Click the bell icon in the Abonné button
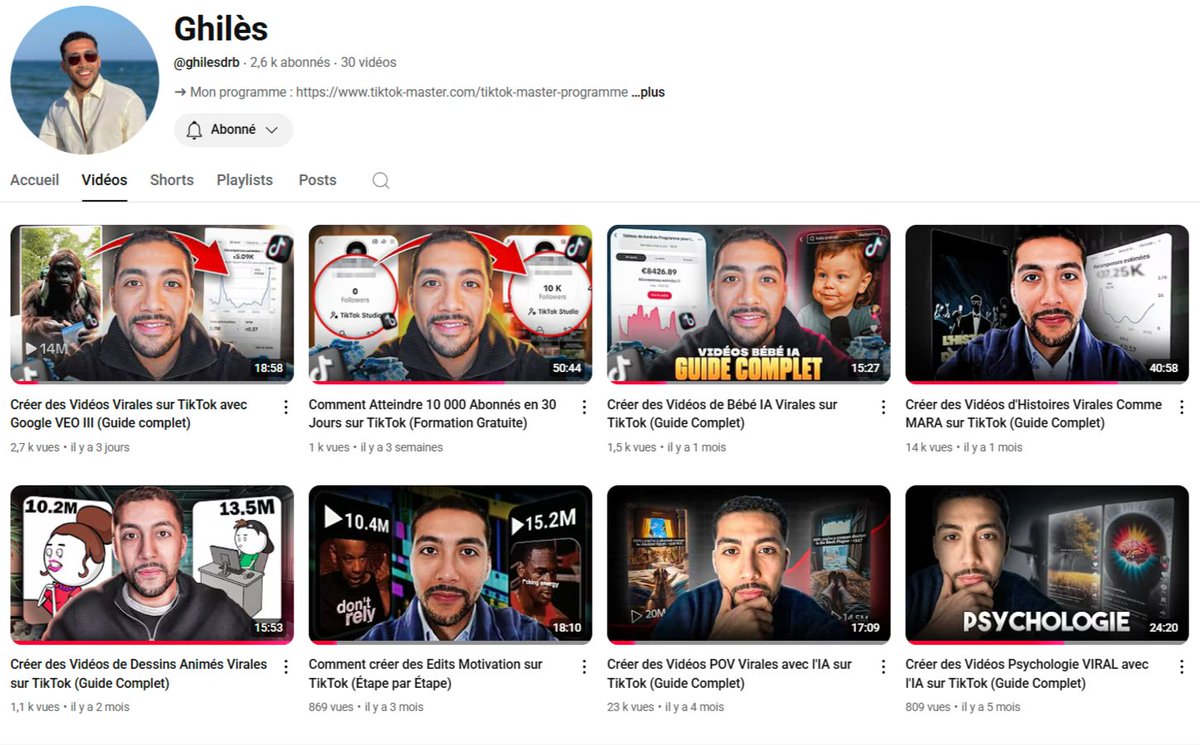1200x745 pixels. 194,130
